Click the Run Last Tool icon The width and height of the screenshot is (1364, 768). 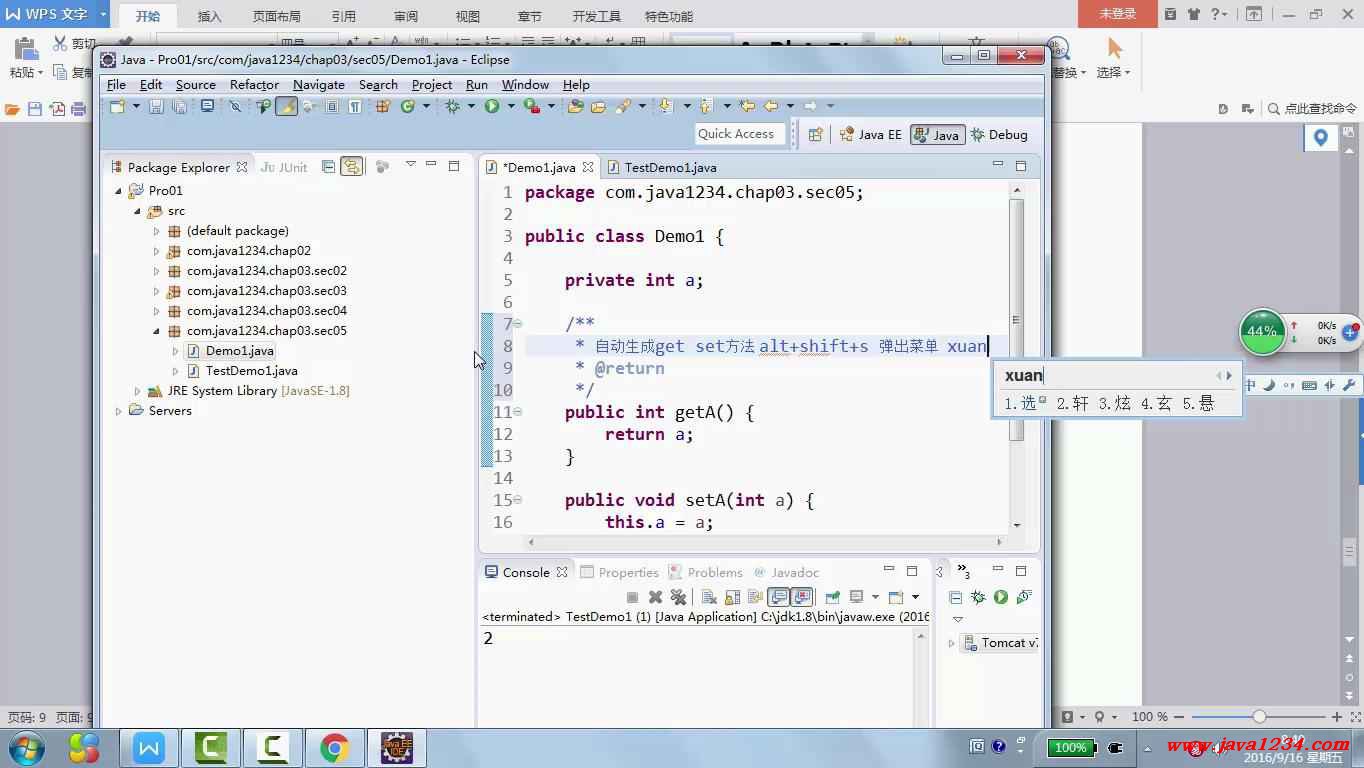pyautogui.click(x=532, y=106)
